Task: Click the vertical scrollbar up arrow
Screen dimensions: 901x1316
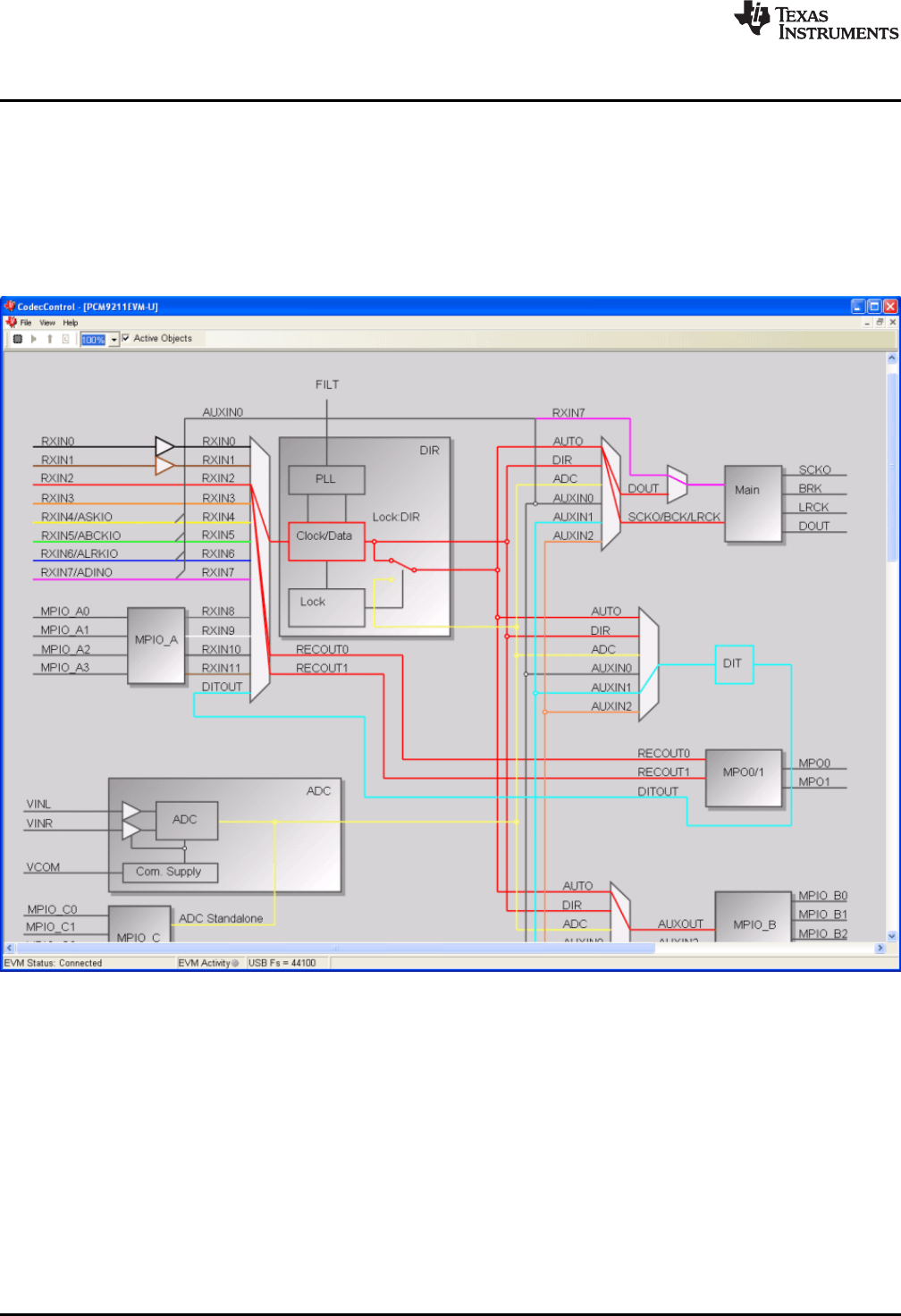Action: tap(892, 359)
